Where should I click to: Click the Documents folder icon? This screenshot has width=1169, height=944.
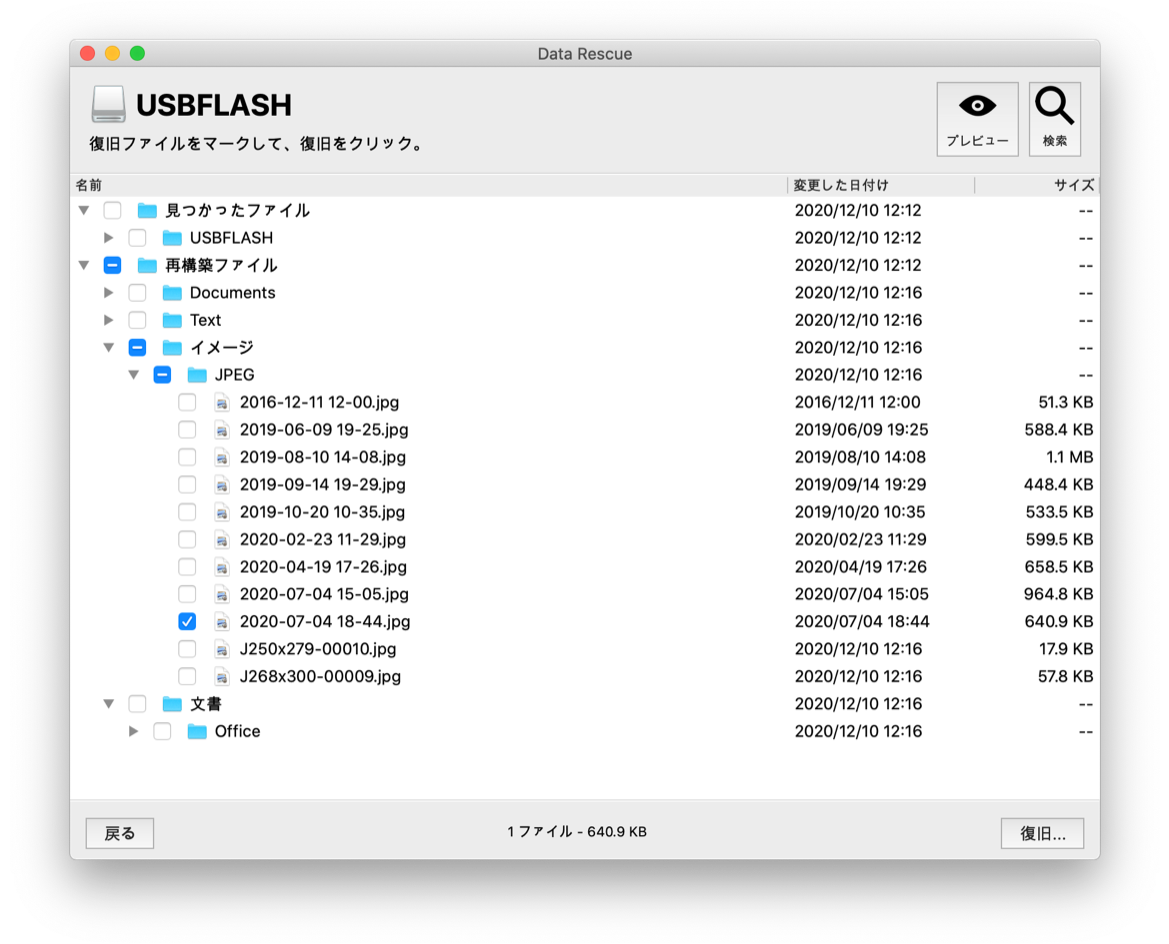tap(173, 293)
